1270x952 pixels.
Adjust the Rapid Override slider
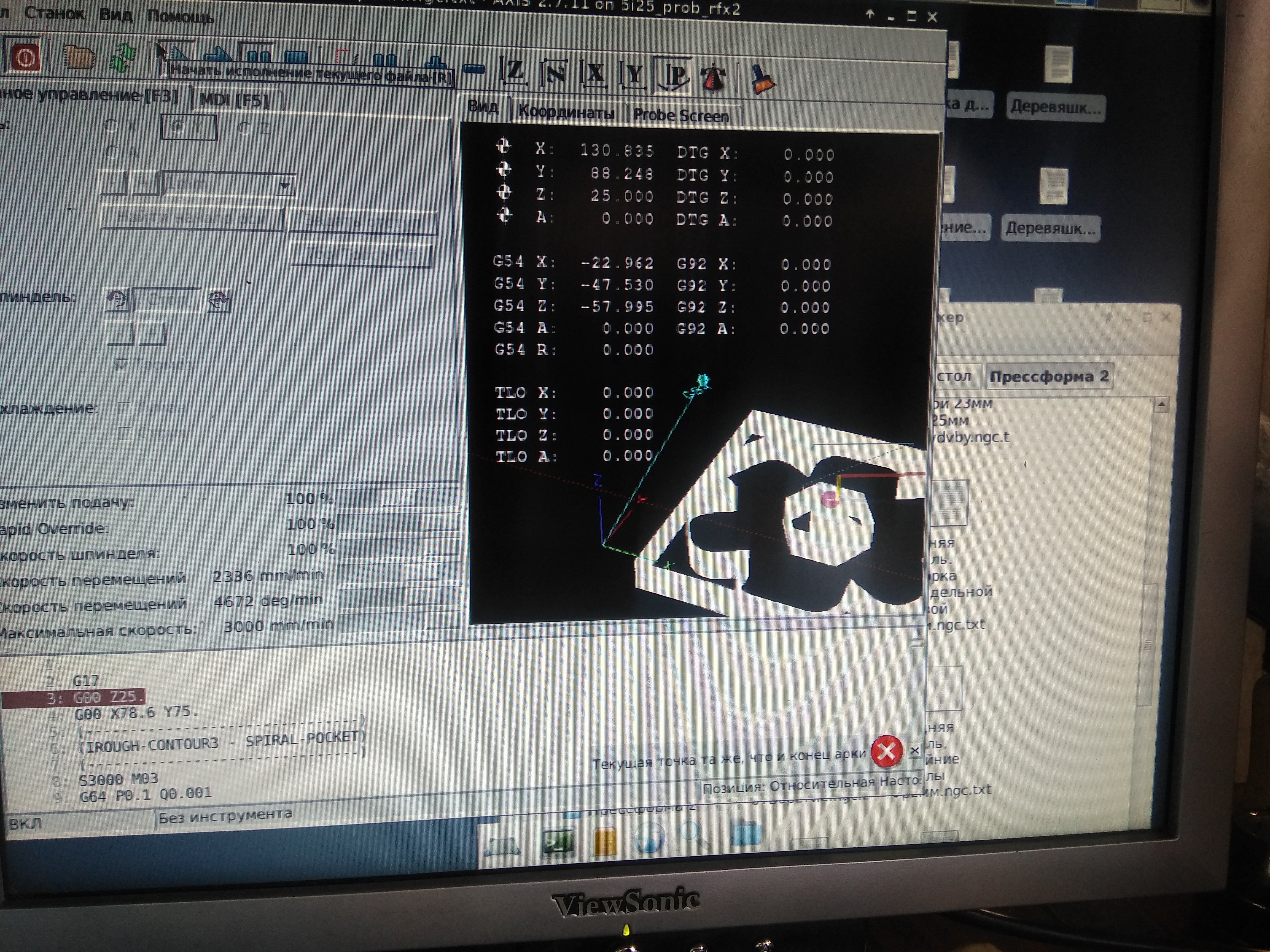(x=399, y=523)
